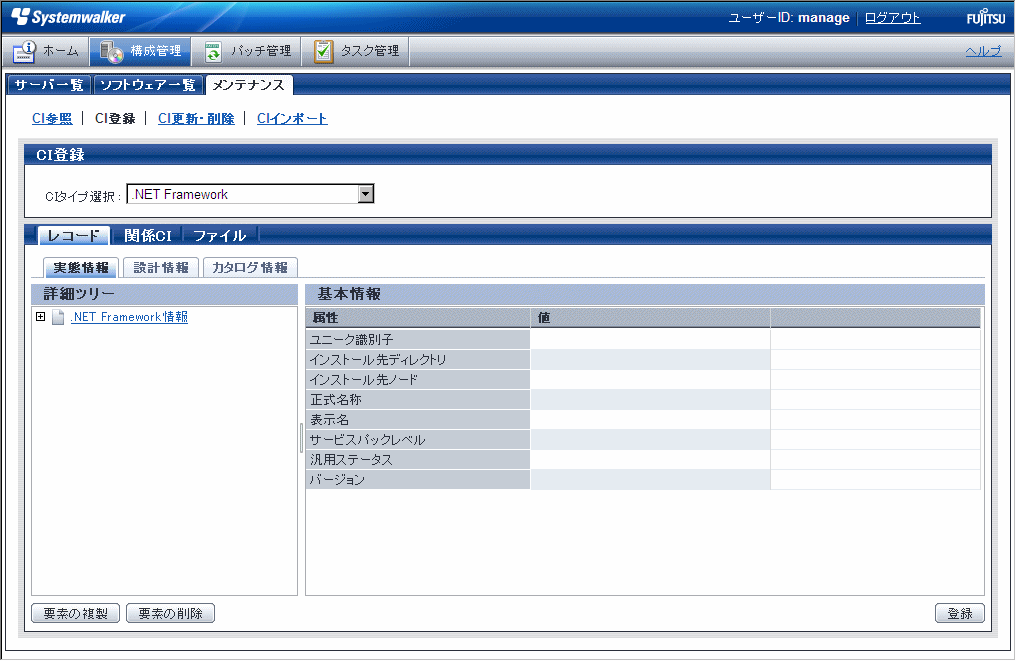
Task: Open Task Management (タスク管理) icon
Action: pyautogui.click(x=324, y=51)
